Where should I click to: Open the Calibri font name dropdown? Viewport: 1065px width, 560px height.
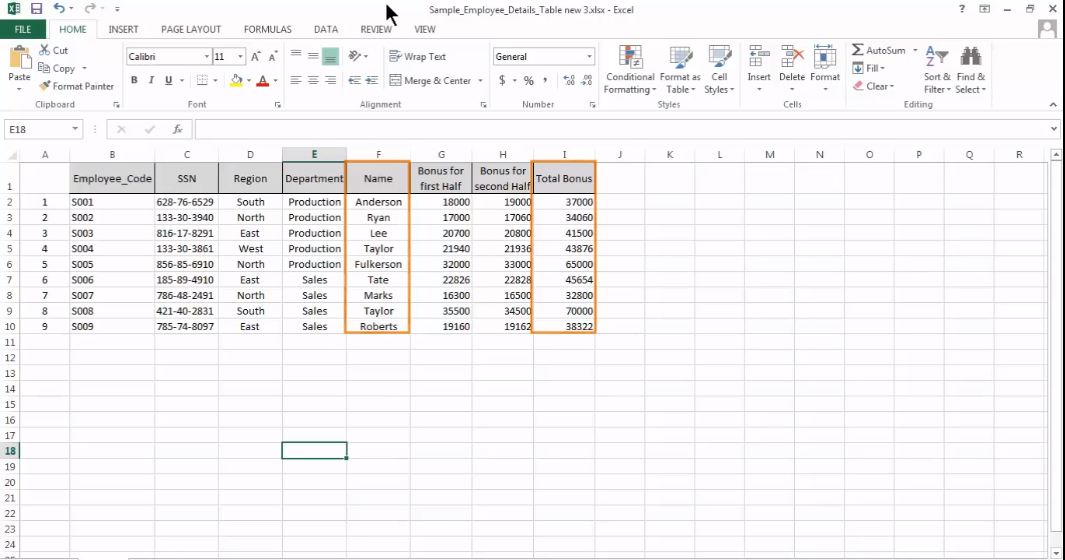click(x=207, y=57)
